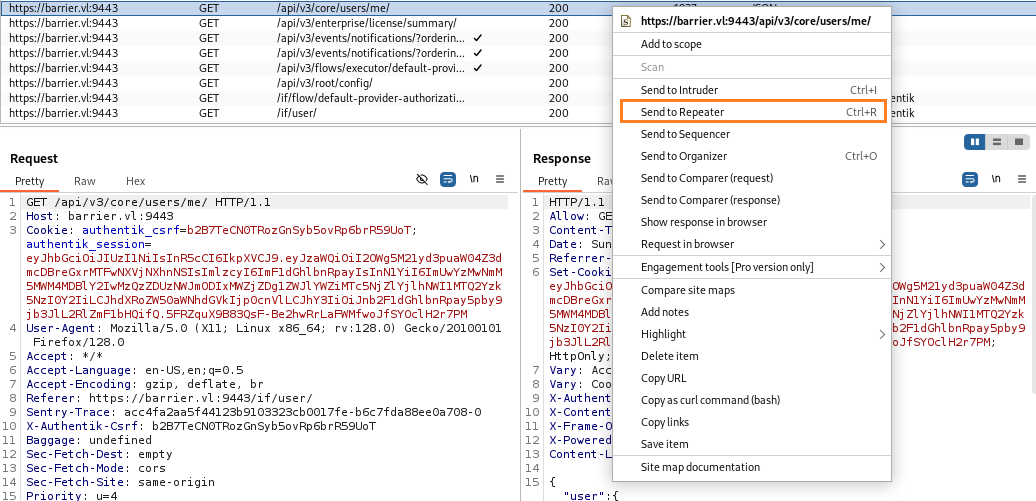Viewport: 1036px width, 501px height.
Task: Click the Request panel heading
Action: point(34,159)
